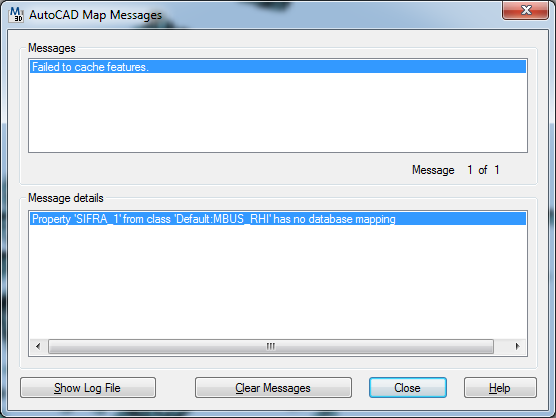Click the 'Message details' group heading
Screen dimensions: 556x418
tap(66, 198)
